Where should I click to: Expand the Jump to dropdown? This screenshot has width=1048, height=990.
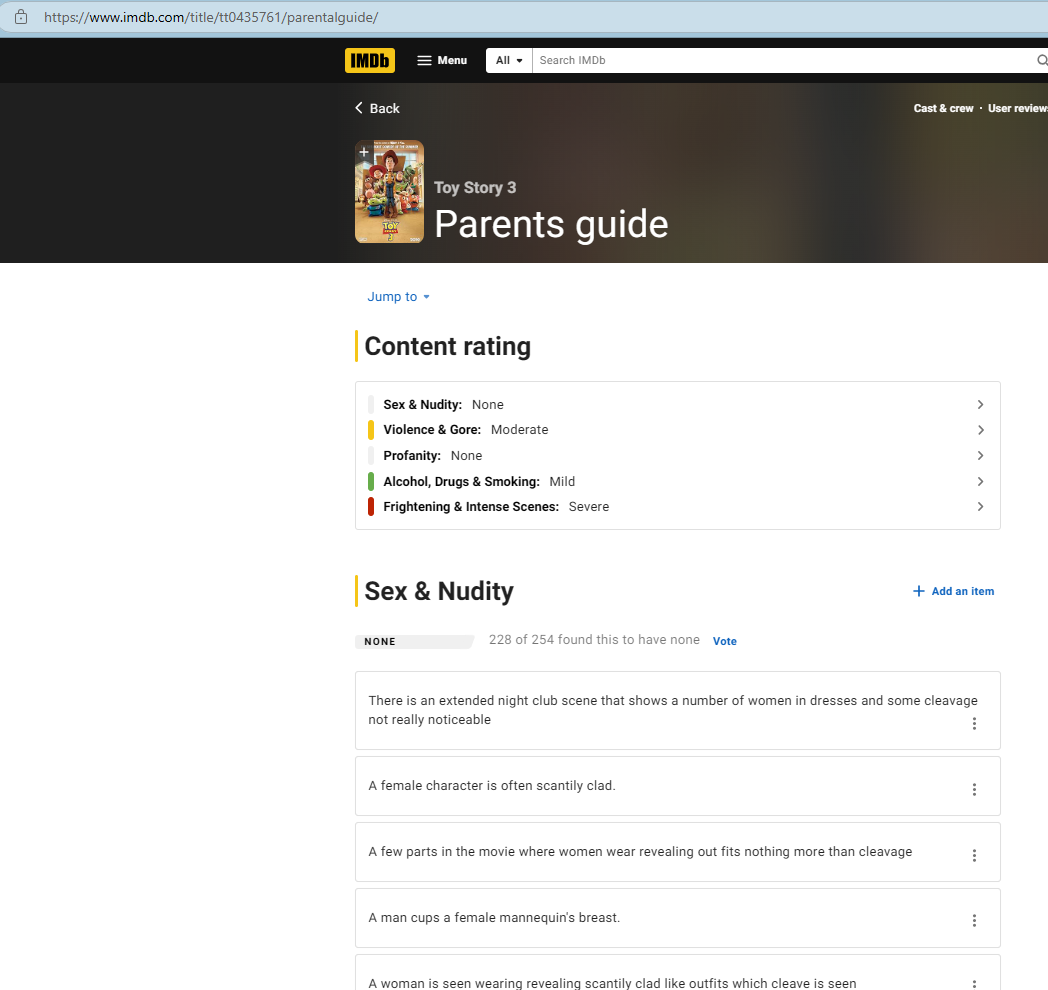coord(398,297)
